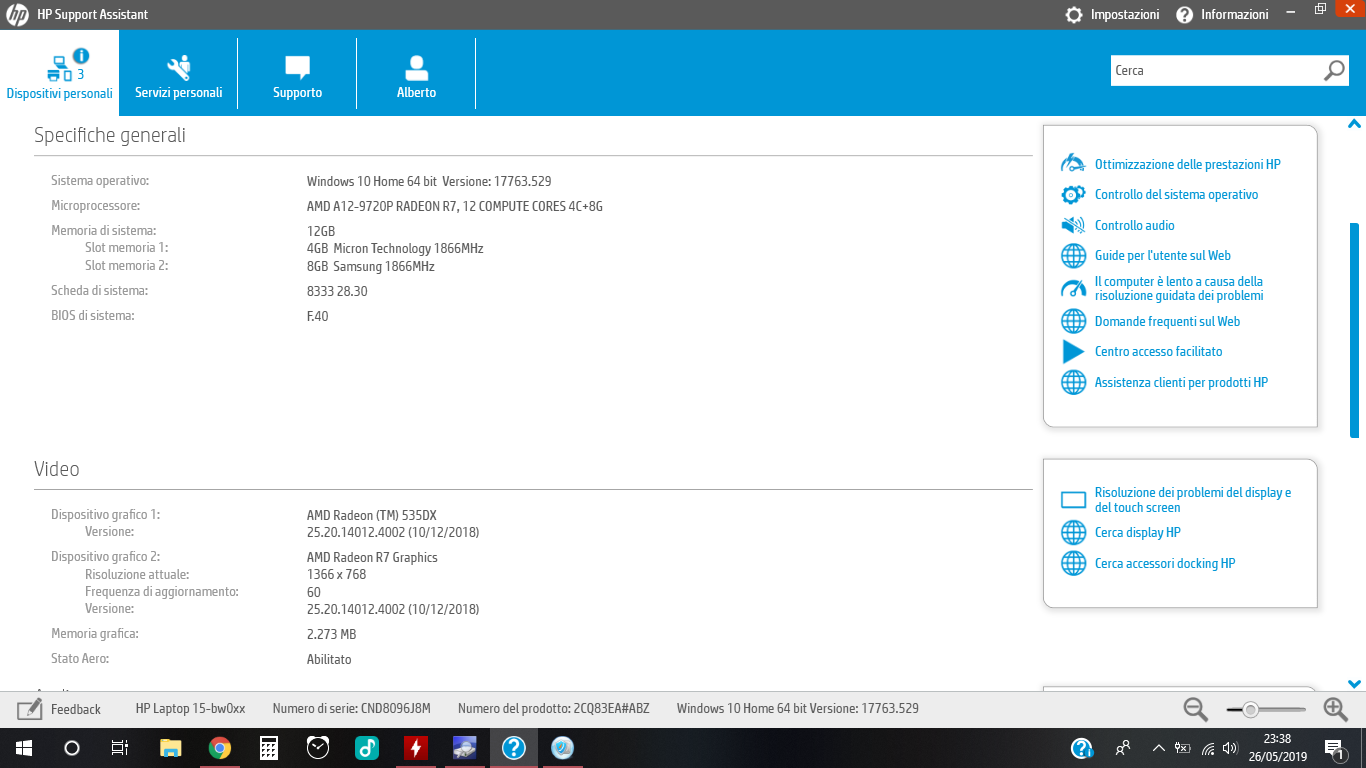Screen dimensions: 1366x768
Task: Open the Impostazioni settings
Action: (x=1112, y=15)
